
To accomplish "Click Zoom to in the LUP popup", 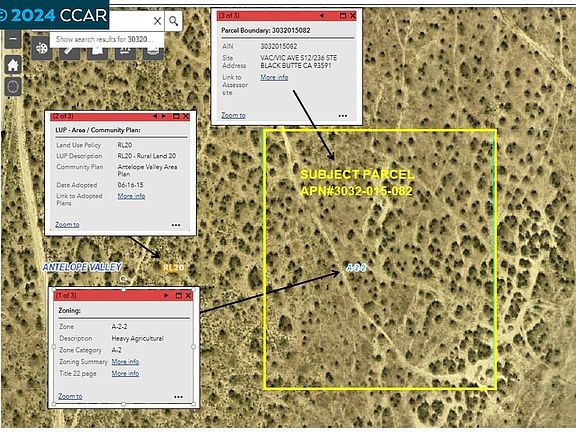I will point(67,224).
